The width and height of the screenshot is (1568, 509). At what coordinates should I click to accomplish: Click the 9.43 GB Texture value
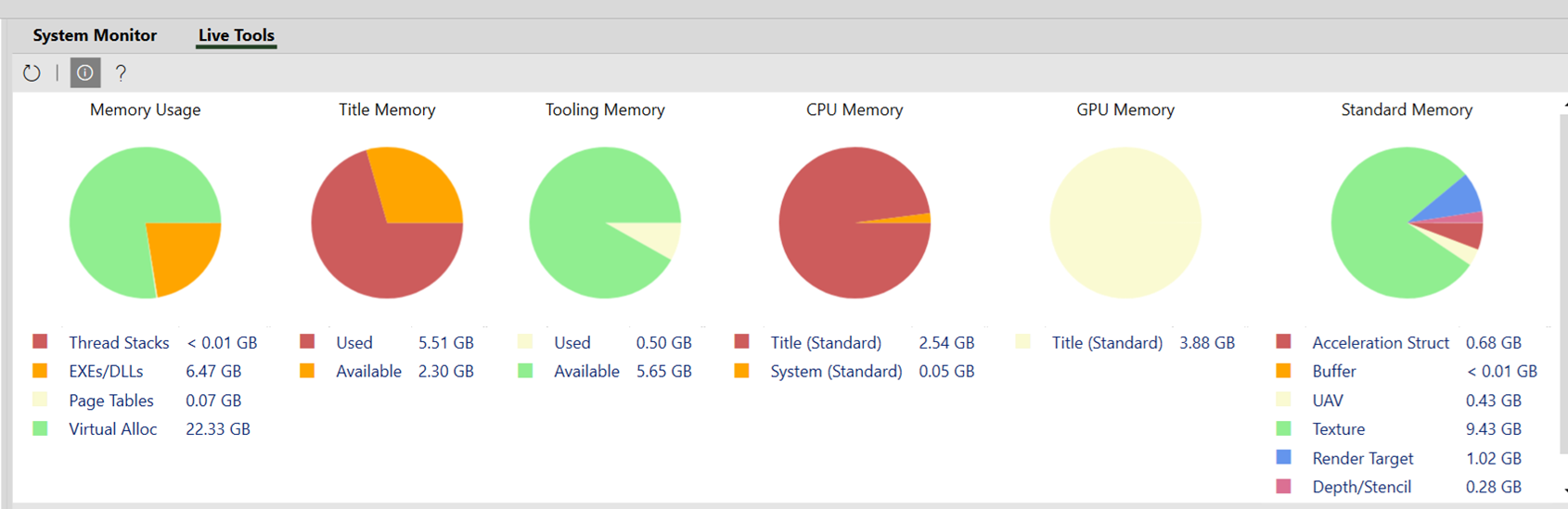(x=1494, y=429)
